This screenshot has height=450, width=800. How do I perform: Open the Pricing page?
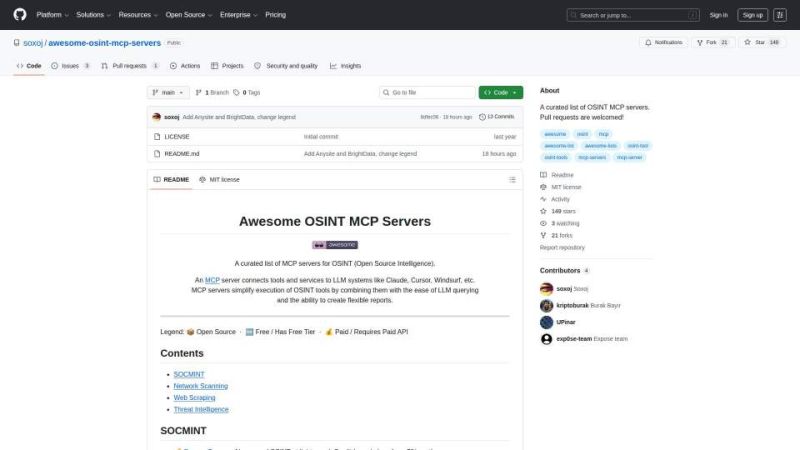click(x=276, y=15)
